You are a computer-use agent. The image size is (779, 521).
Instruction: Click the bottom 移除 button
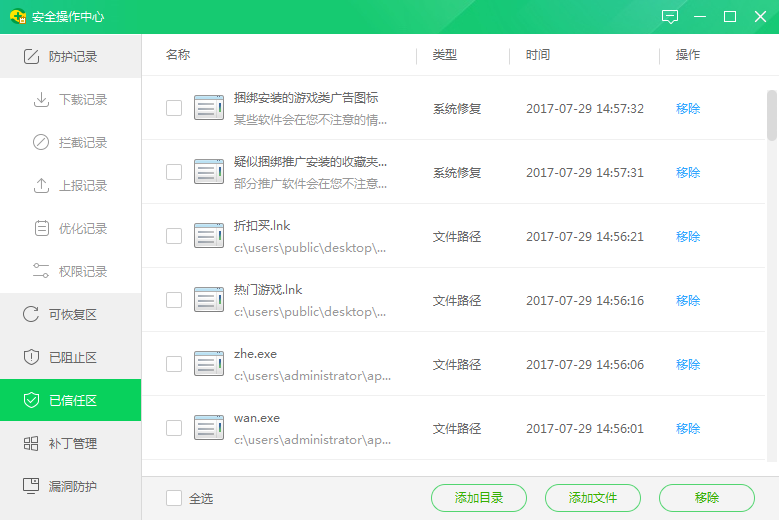[x=707, y=498]
